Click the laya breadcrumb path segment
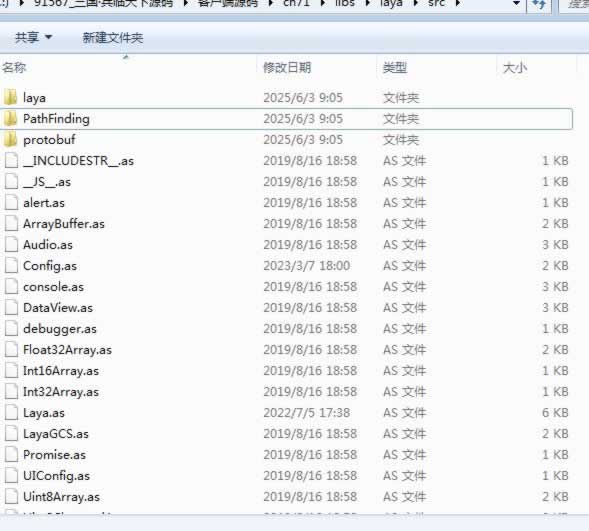Image resolution: width=589 pixels, height=531 pixels. [391, 4]
